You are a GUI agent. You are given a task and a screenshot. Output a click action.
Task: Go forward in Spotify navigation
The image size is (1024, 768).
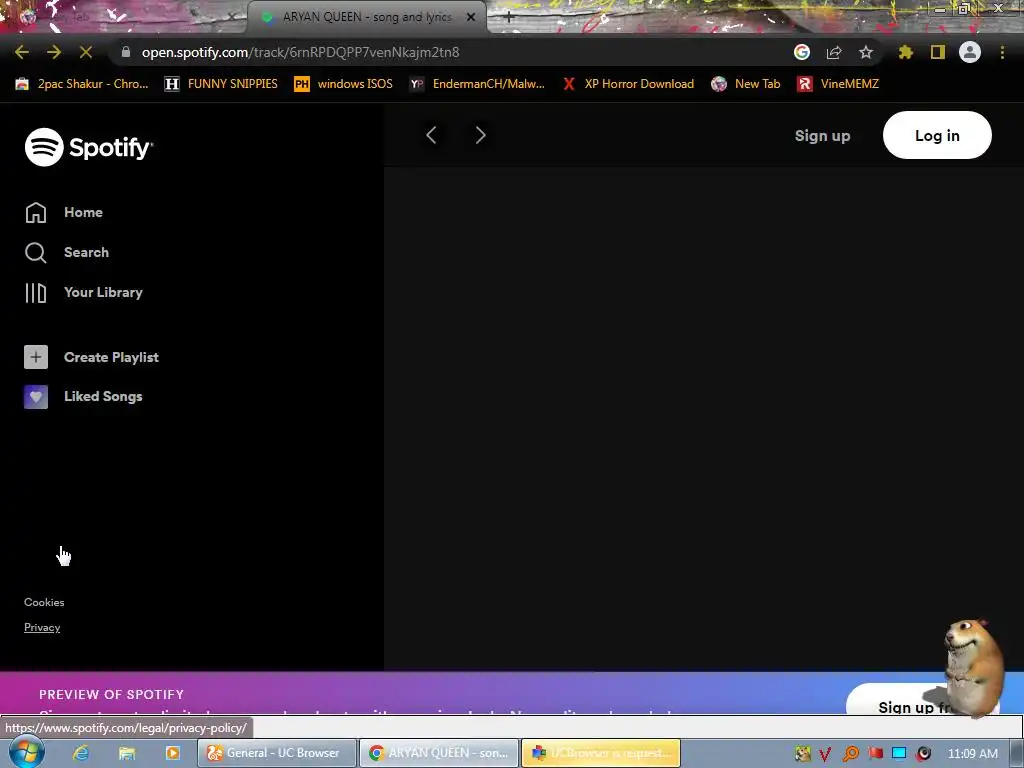tap(481, 135)
